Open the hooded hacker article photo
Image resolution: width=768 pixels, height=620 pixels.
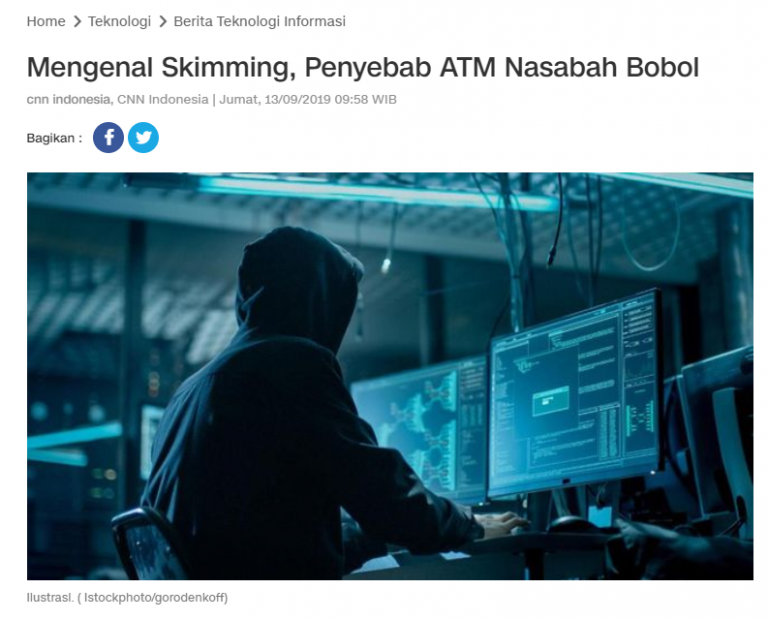pos(390,376)
